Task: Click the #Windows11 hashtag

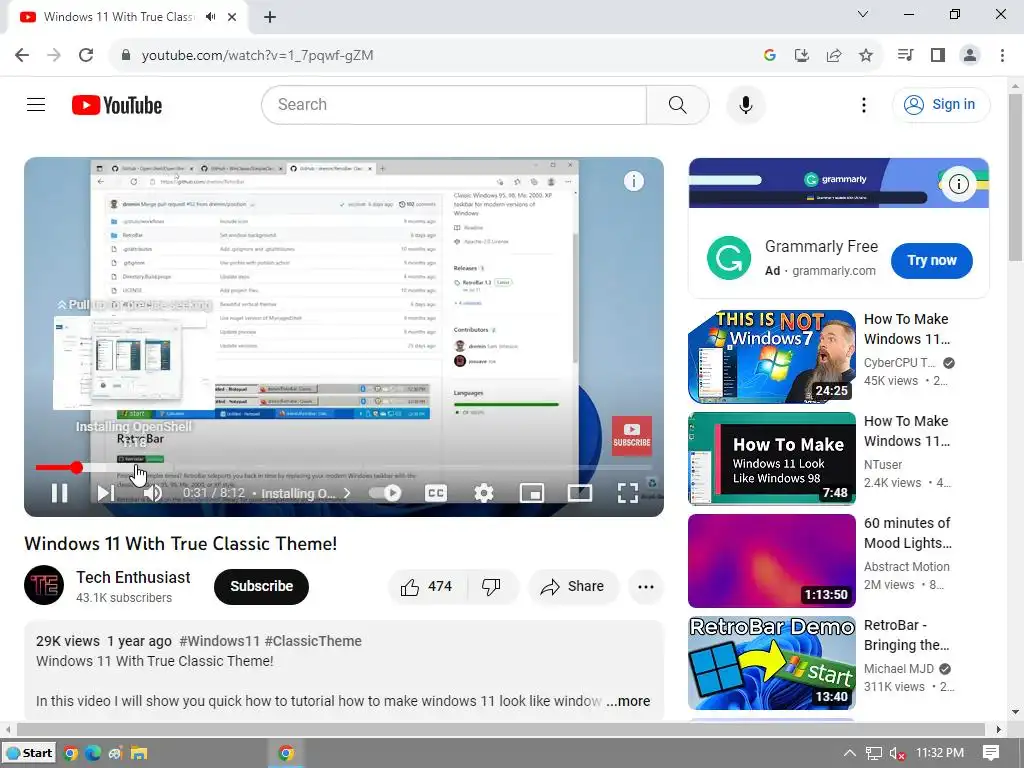Action: [219, 641]
